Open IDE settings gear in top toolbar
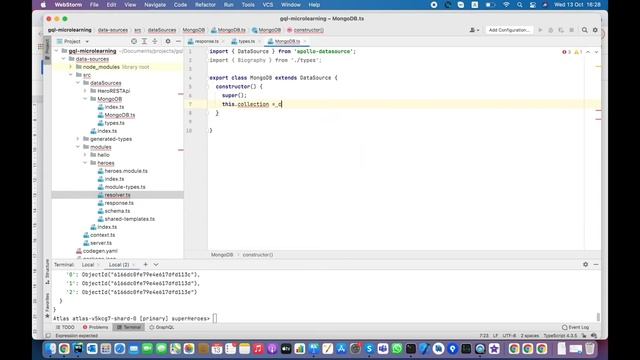The width and height of the screenshot is (640, 360). tap(595, 30)
